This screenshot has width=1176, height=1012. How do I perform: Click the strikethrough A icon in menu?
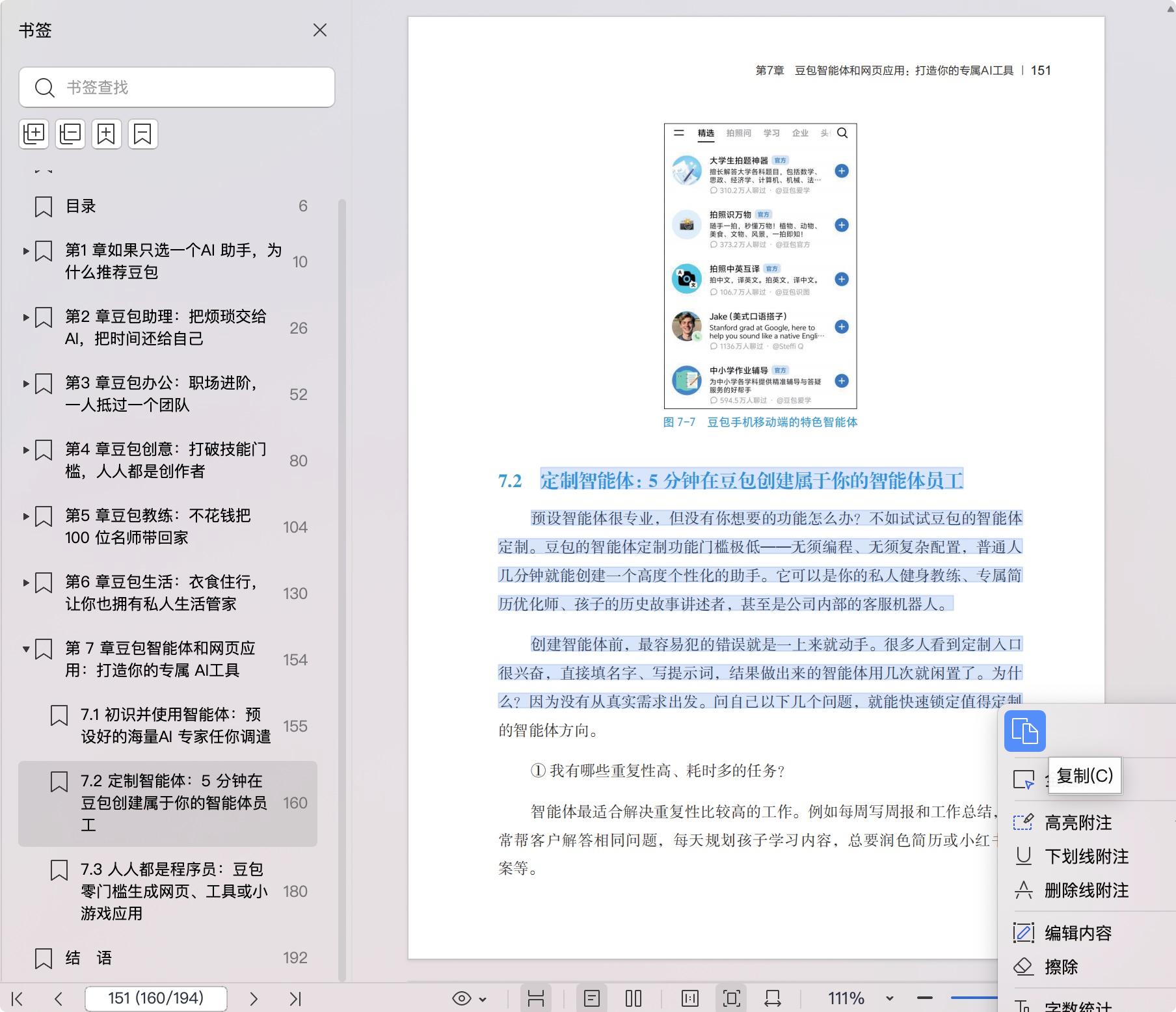point(1024,890)
